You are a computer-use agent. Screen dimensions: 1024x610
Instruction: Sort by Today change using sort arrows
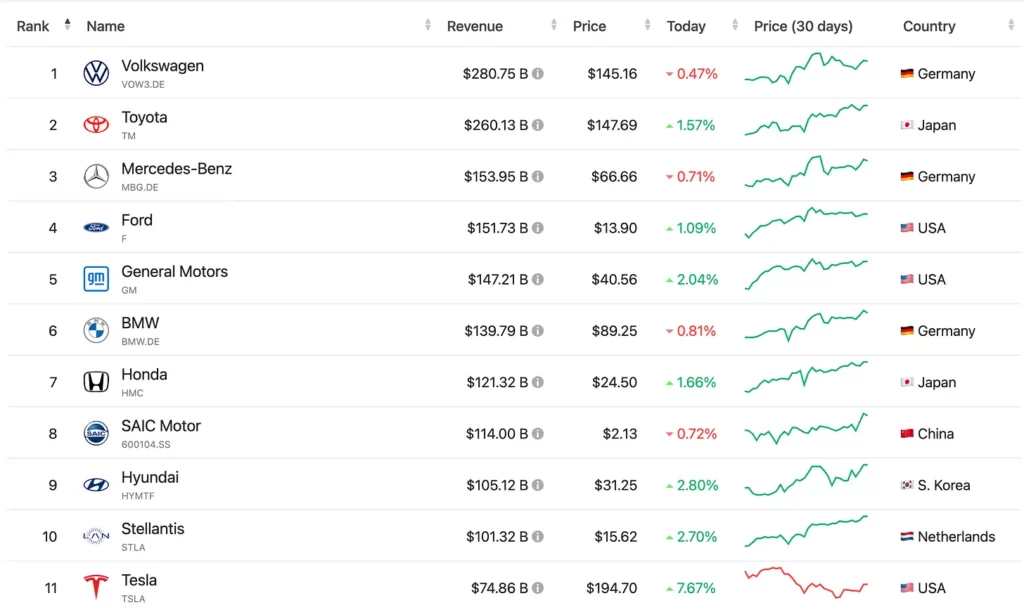click(735, 26)
